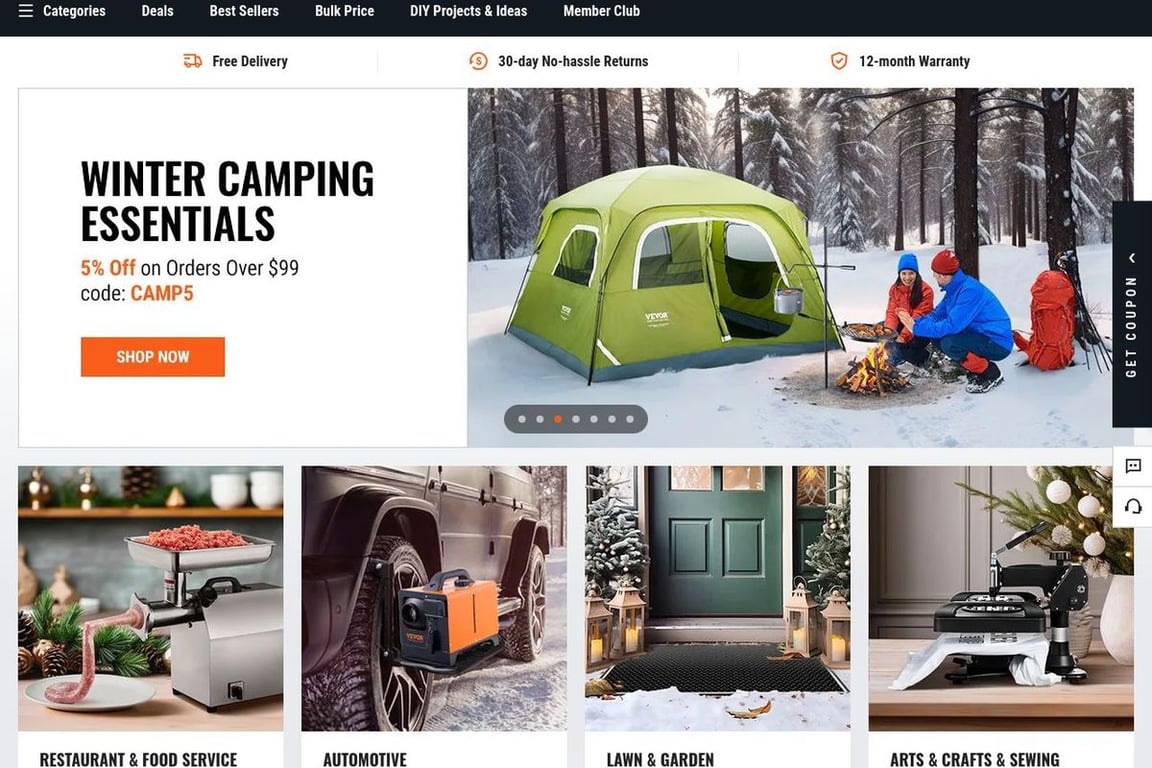Click the 30-day returns dollar icon

(478, 61)
